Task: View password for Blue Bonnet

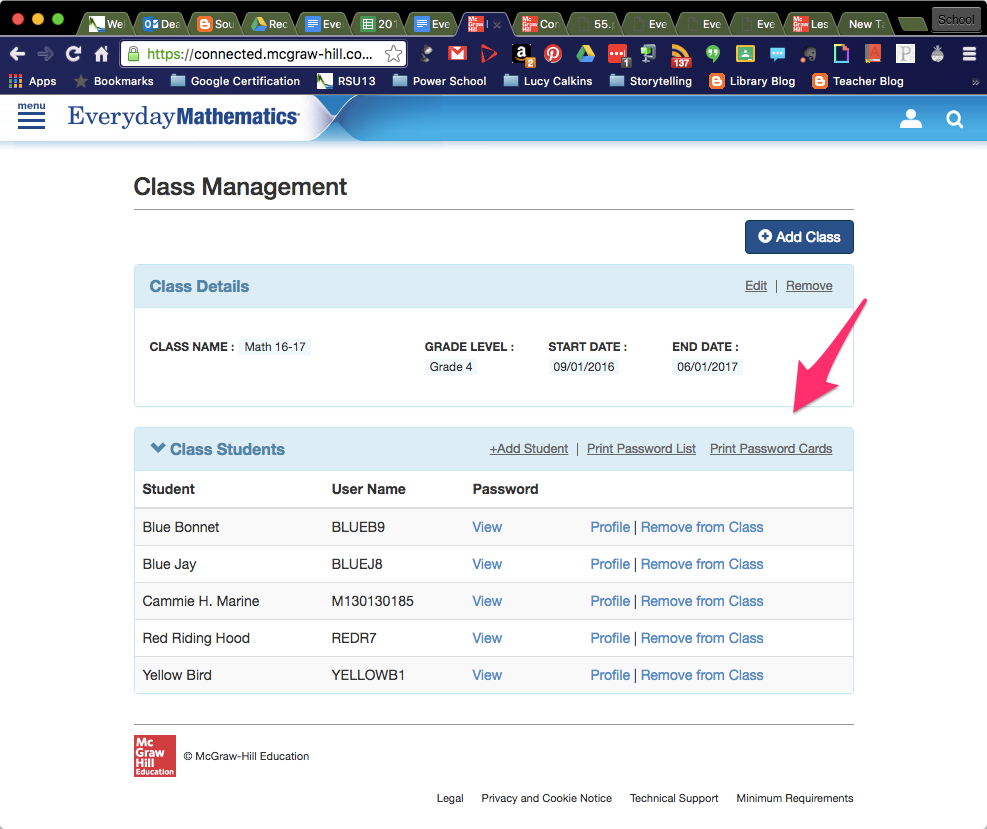Action: pyautogui.click(x=487, y=527)
